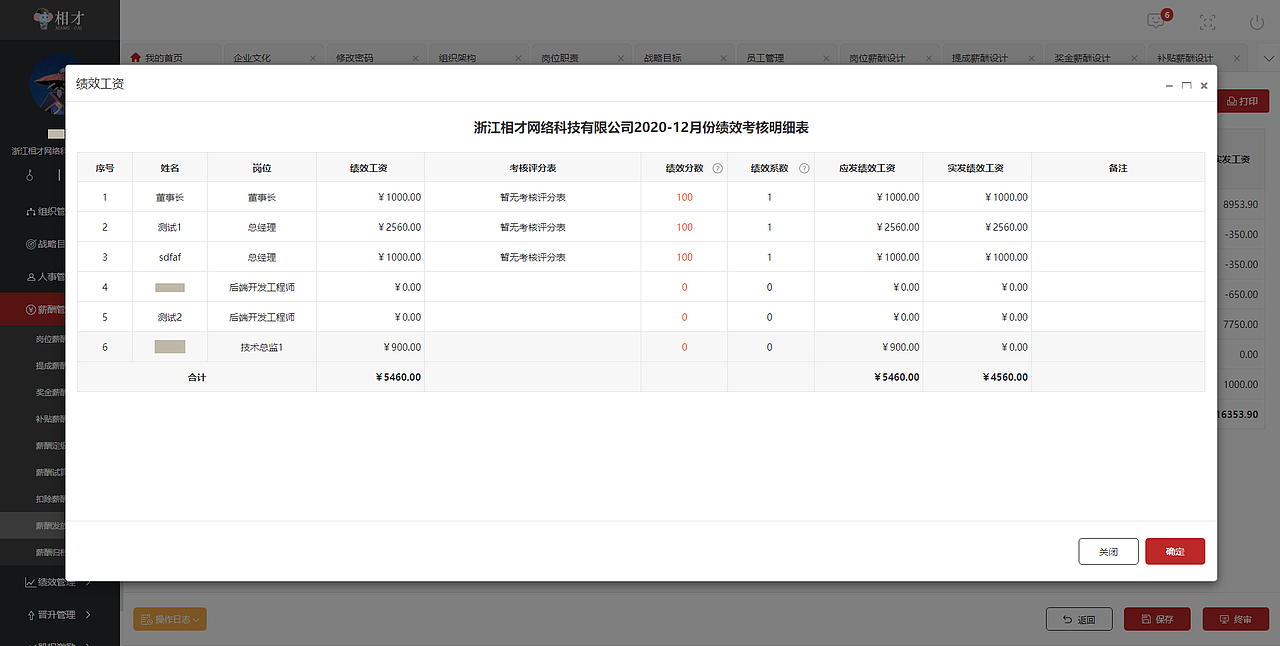This screenshot has width=1280, height=646.
Task: Click the power logout icon at top right
Action: (1256, 20)
